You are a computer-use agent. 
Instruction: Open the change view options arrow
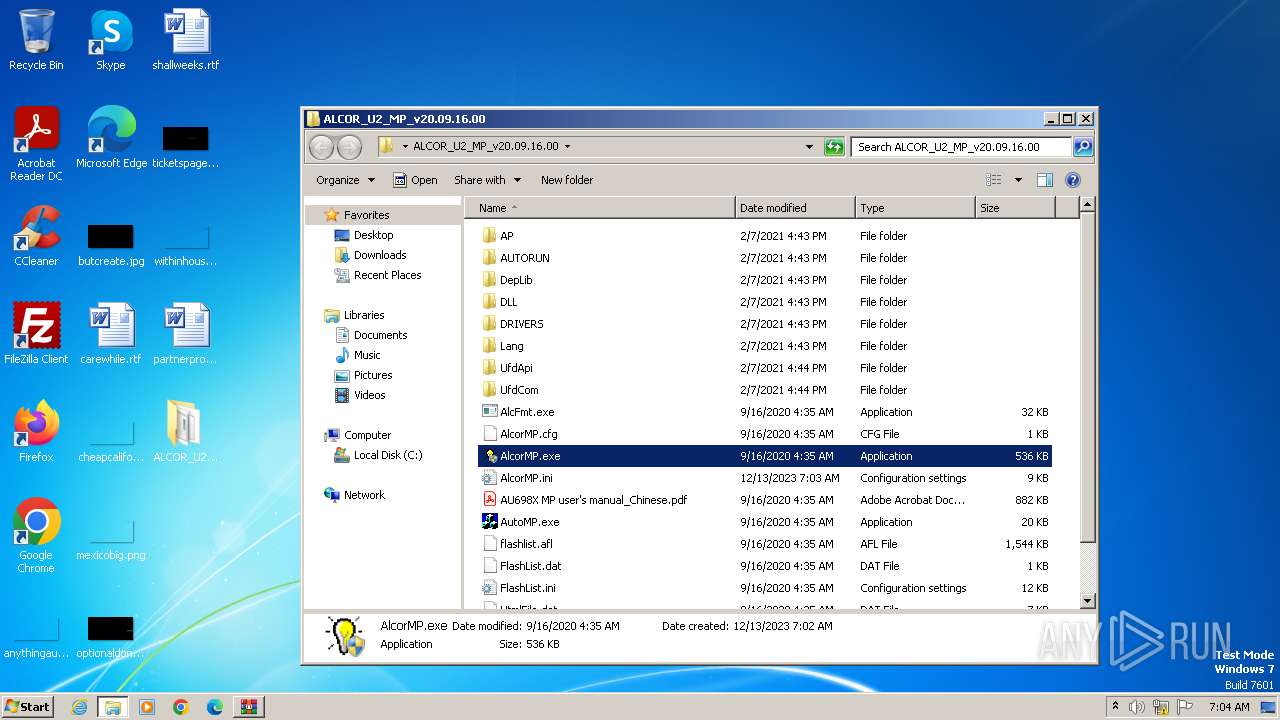[x=1018, y=180]
